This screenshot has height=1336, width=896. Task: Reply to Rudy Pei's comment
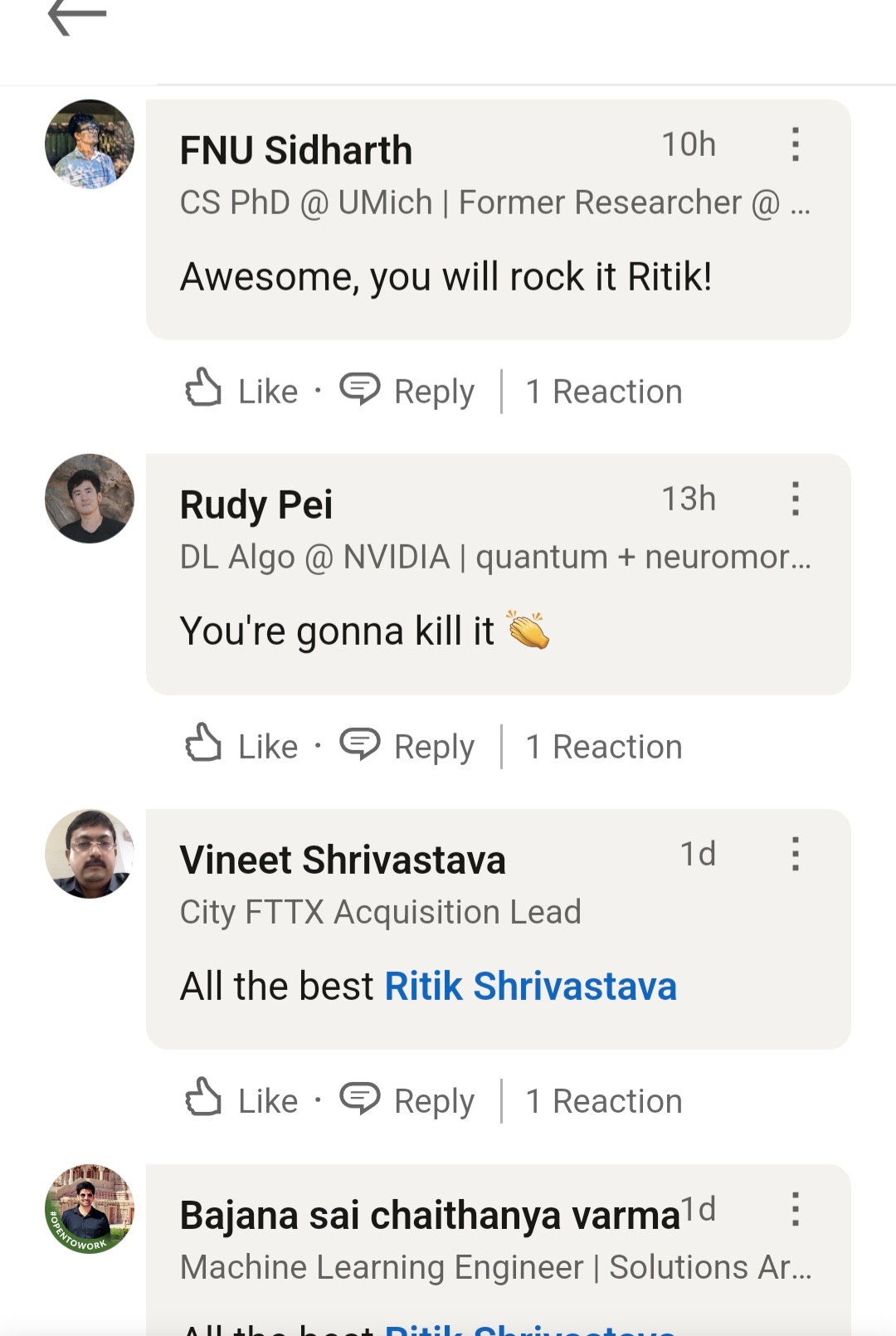(x=407, y=745)
